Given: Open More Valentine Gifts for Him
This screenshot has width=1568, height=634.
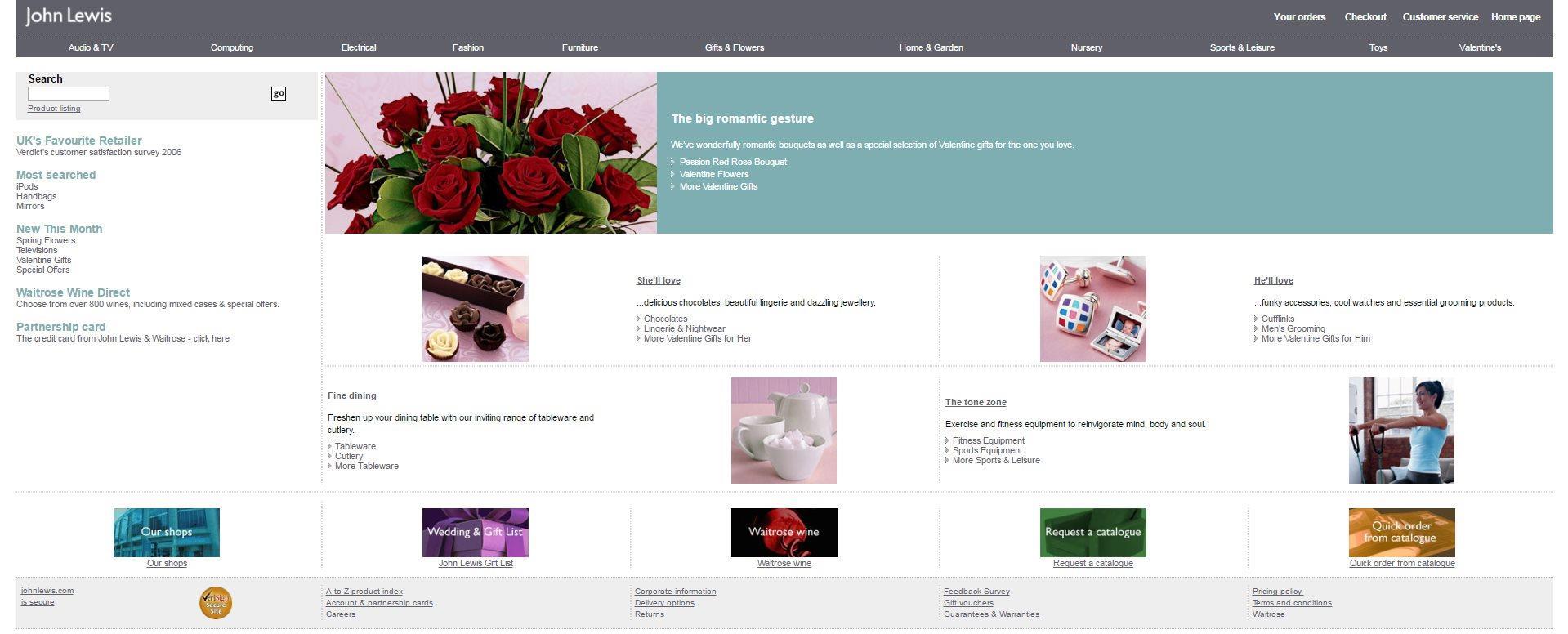Looking at the screenshot, I should 1316,338.
